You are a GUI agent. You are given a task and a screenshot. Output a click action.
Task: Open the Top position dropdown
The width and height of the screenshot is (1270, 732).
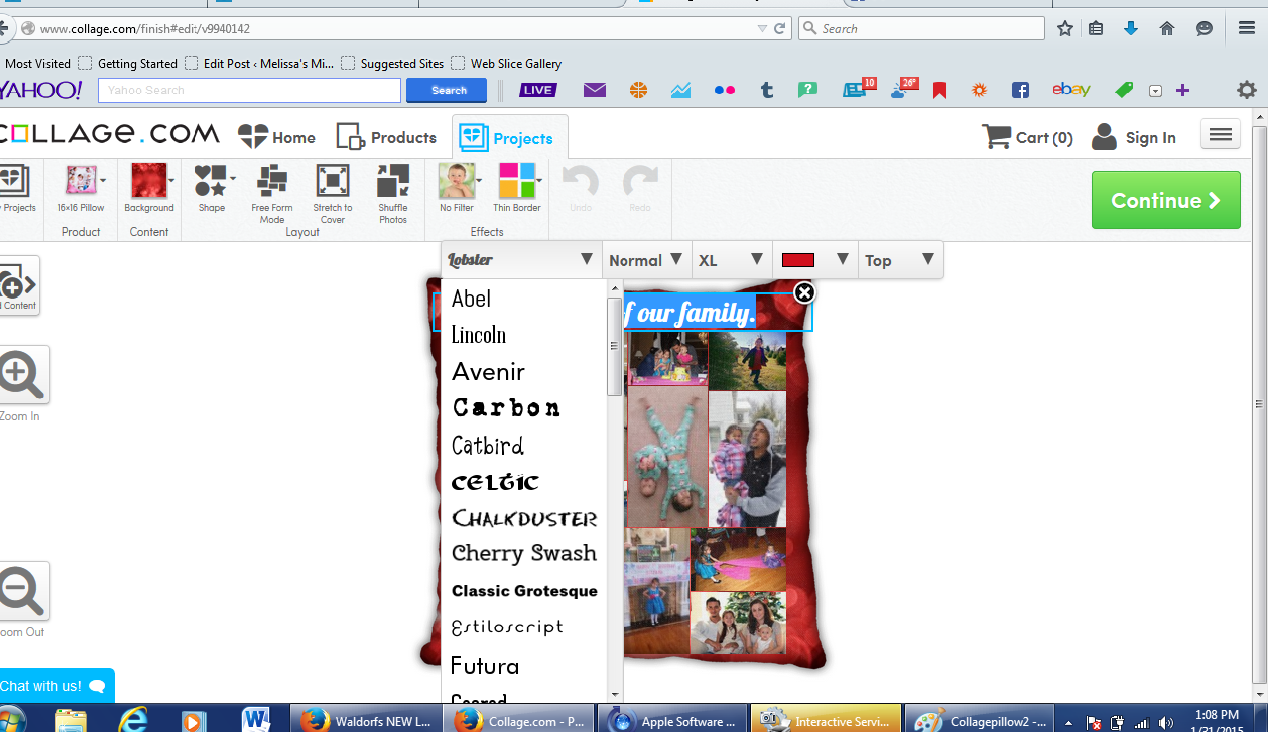(900, 260)
